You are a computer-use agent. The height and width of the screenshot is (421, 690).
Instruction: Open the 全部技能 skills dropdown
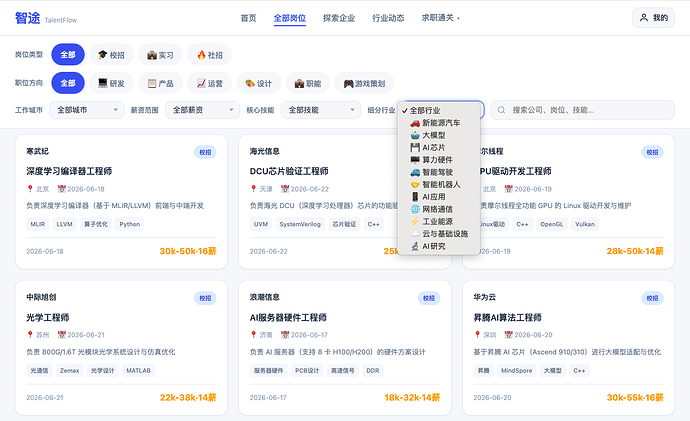(320, 110)
